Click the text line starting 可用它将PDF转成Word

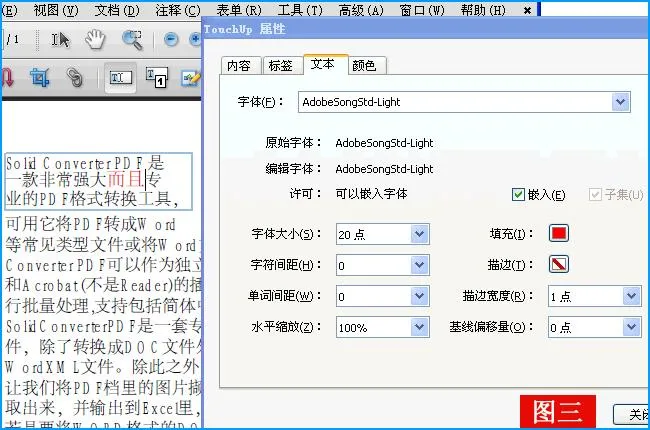pyautogui.click(x=90, y=225)
